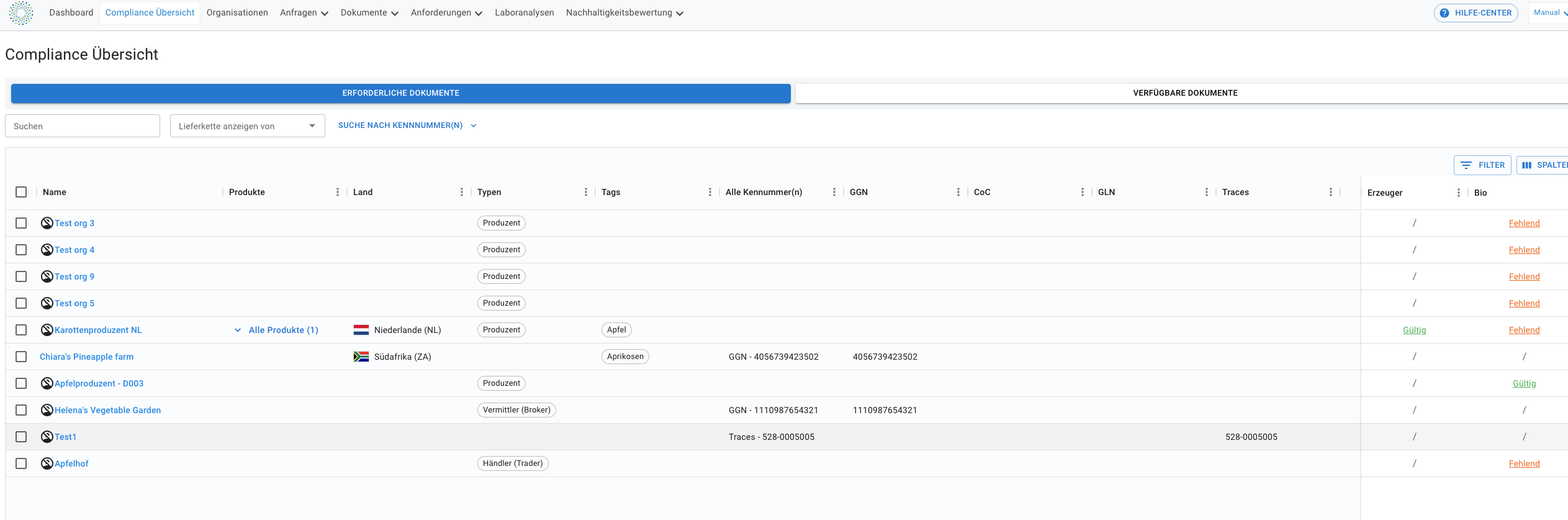This screenshot has width=1568, height=520.
Task: Select the Compliance Übersicht nav item
Action: (150, 13)
